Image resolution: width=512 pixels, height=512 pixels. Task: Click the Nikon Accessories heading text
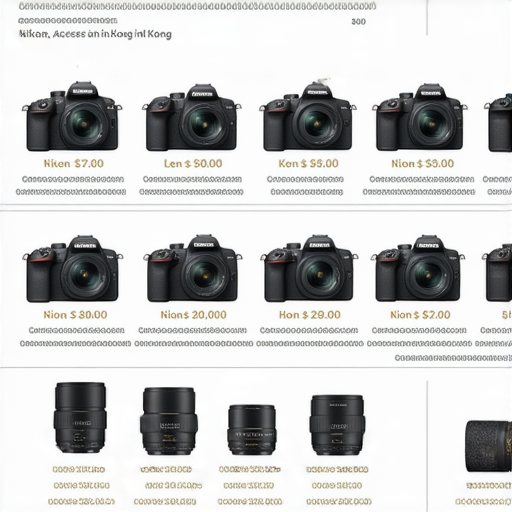95,34
